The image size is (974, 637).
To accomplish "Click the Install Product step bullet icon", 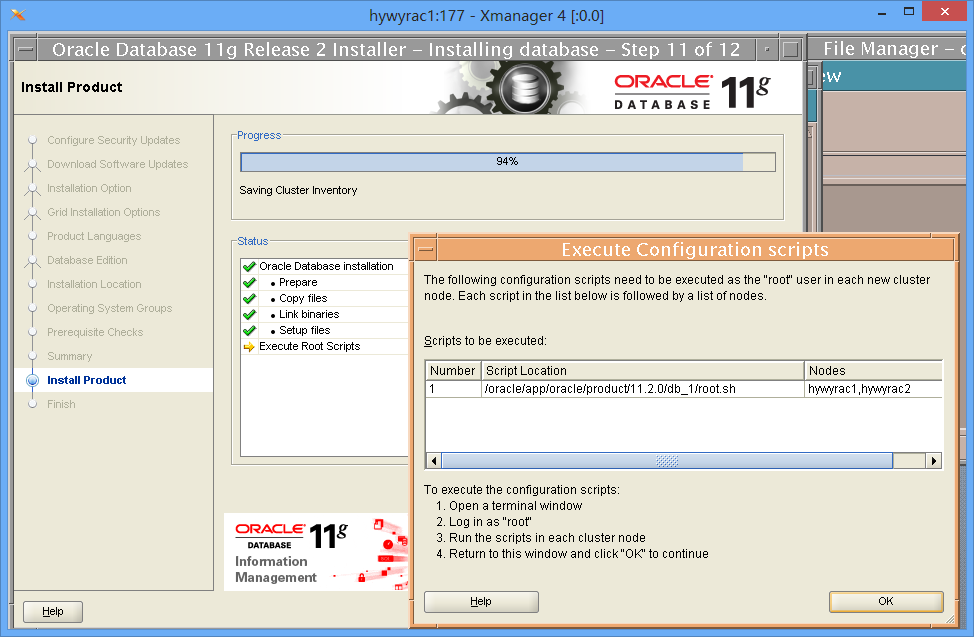I will [x=32, y=380].
